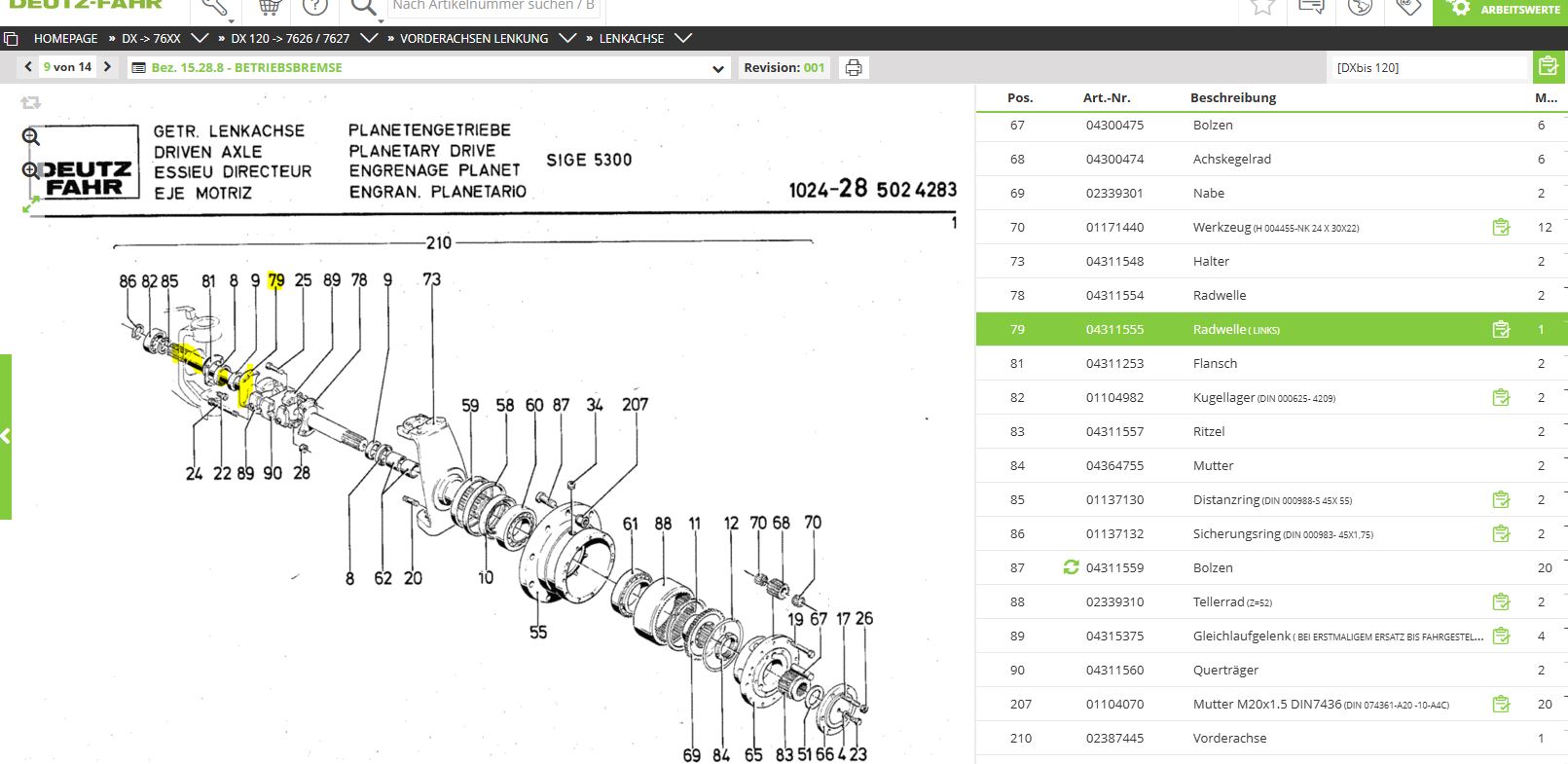This screenshot has width=1568, height=764.
Task: Expand the DX -> 76XX breadcrumb chevron
Action: [200, 39]
